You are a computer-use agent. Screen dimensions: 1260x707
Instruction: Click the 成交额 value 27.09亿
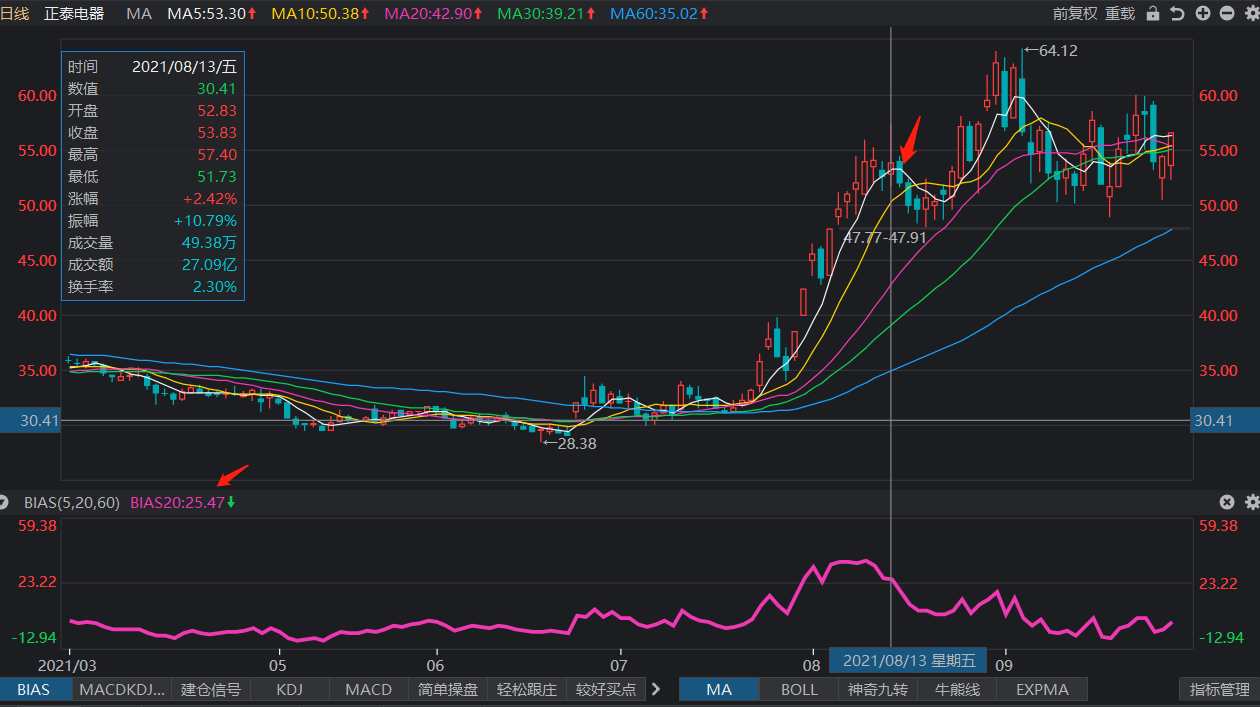tap(209, 265)
